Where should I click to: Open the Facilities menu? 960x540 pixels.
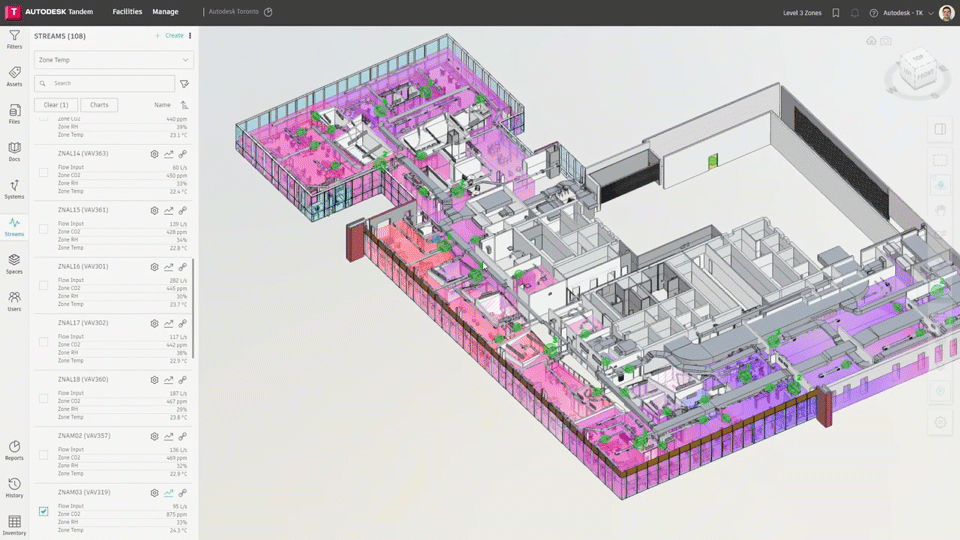(x=127, y=12)
